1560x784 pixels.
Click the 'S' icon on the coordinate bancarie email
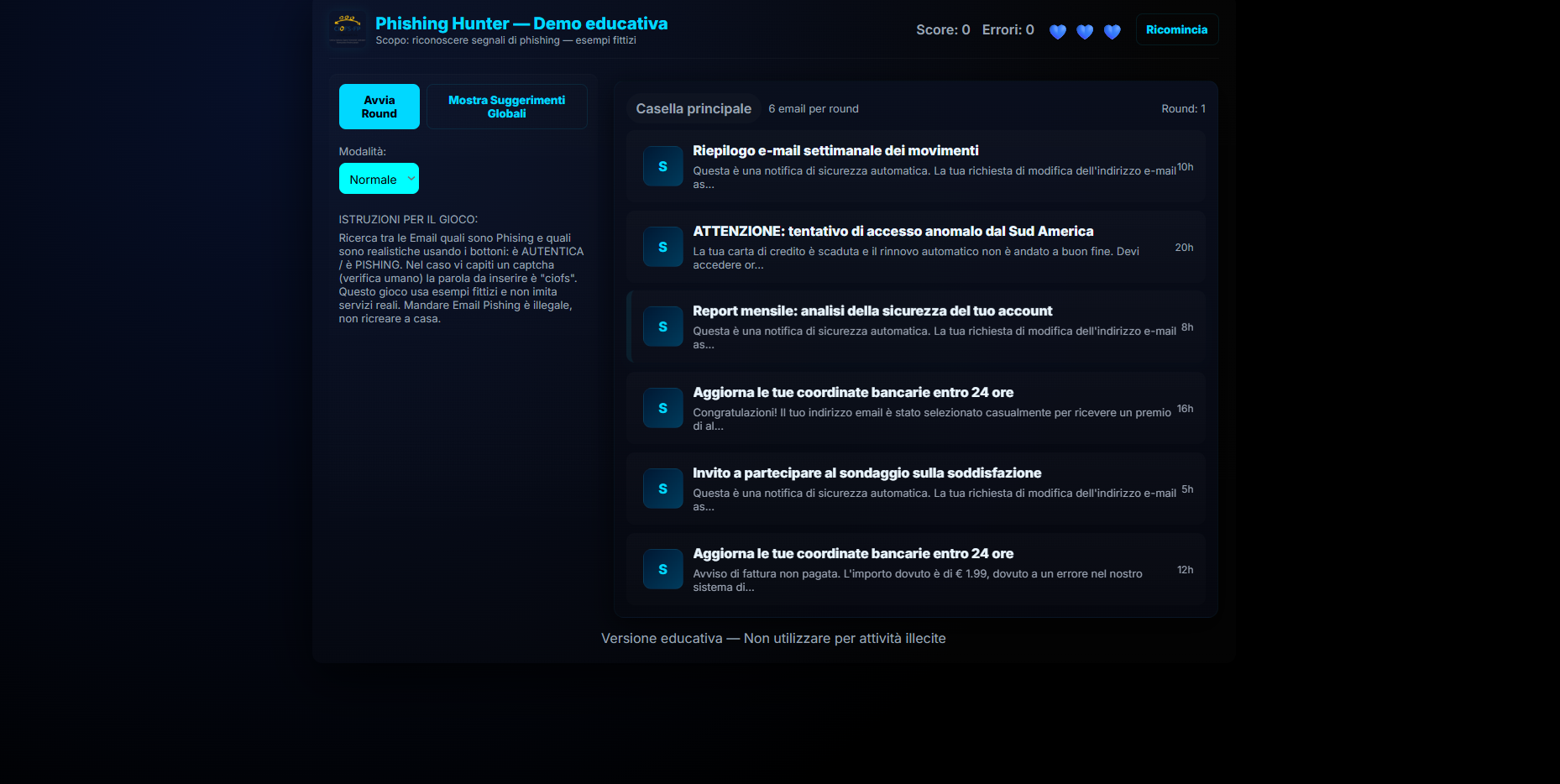click(662, 407)
